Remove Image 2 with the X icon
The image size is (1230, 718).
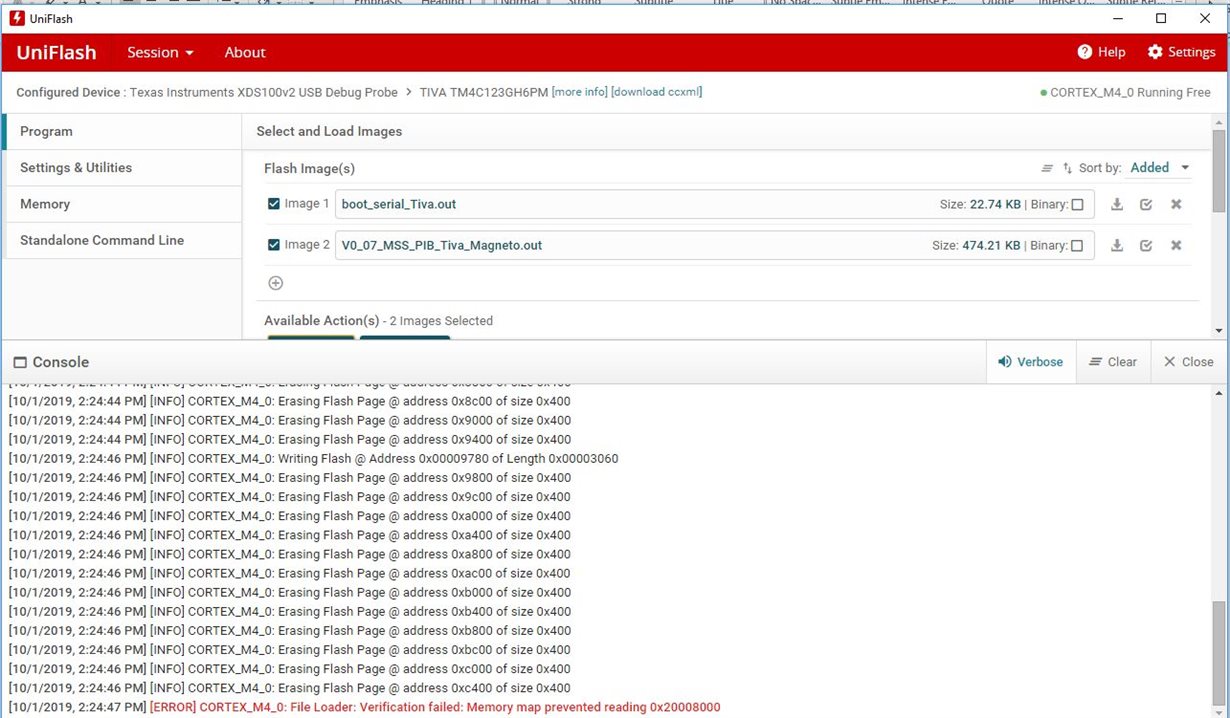click(x=1176, y=245)
